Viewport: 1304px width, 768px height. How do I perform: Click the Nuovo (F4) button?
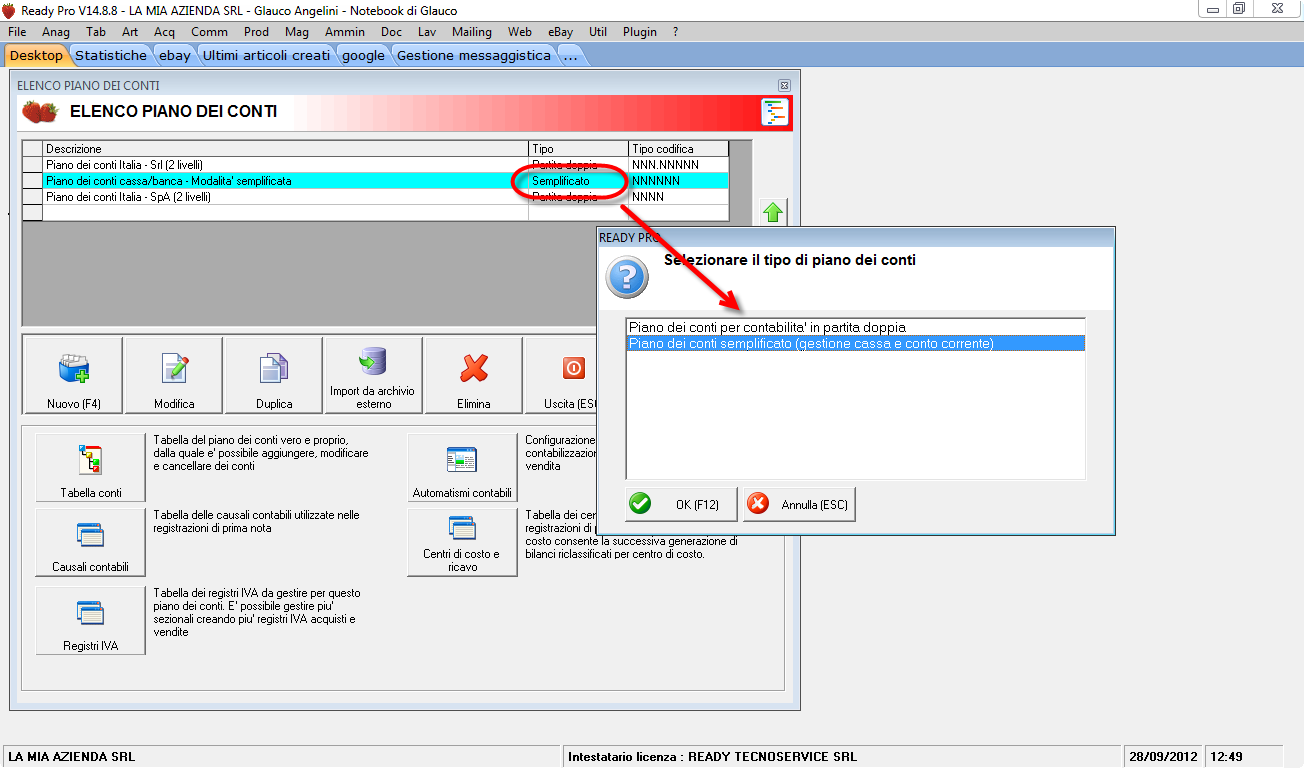[73, 375]
